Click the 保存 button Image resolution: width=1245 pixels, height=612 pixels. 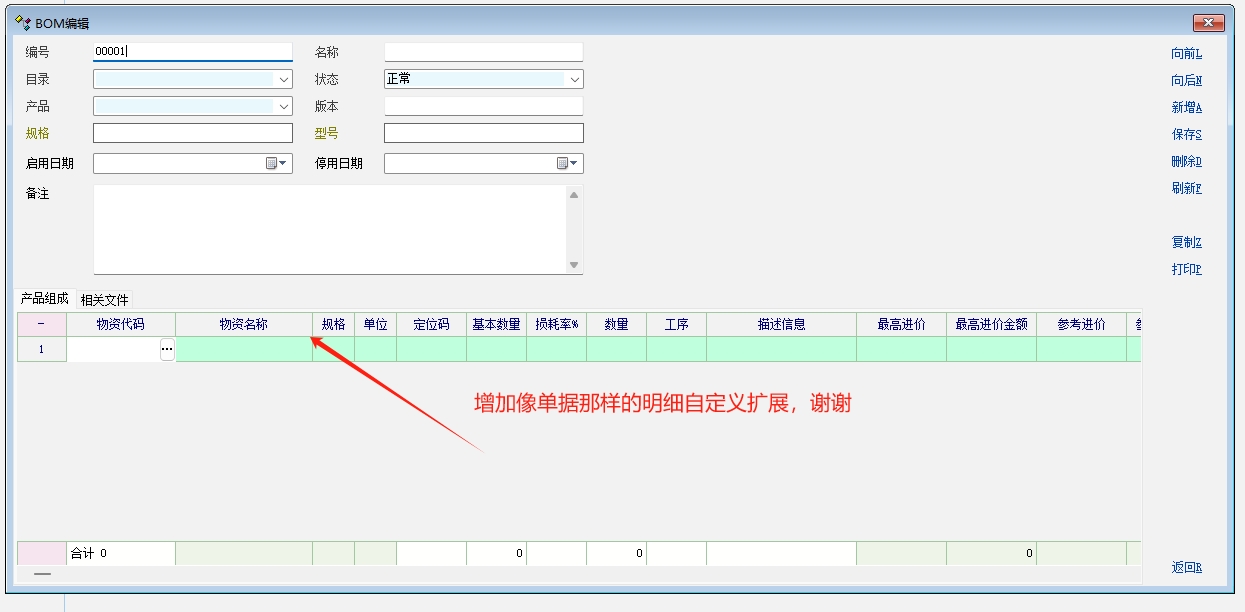click(x=1186, y=134)
